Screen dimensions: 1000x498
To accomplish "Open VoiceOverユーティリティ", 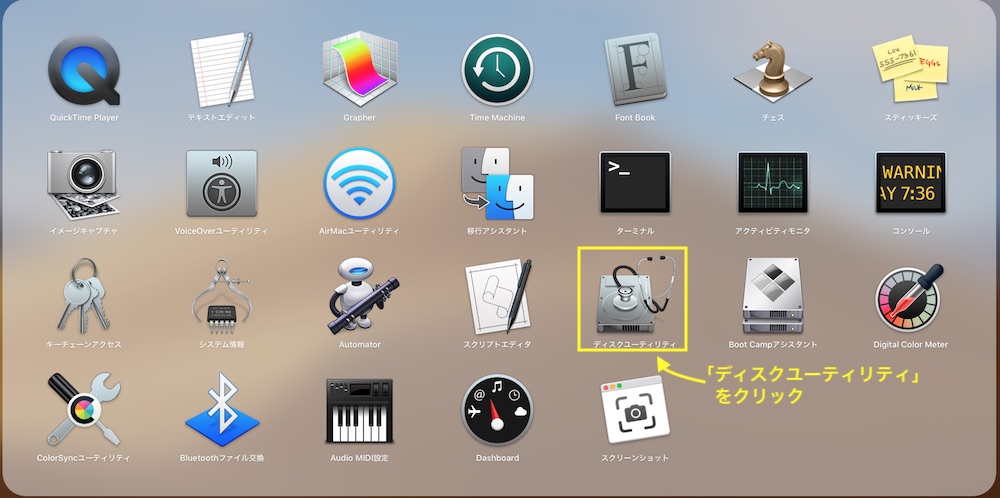I will [221, 184].
